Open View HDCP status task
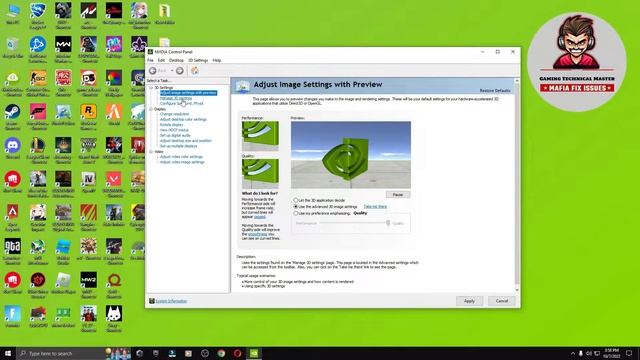Screen dimensions: 640x360 pos(174,130)
